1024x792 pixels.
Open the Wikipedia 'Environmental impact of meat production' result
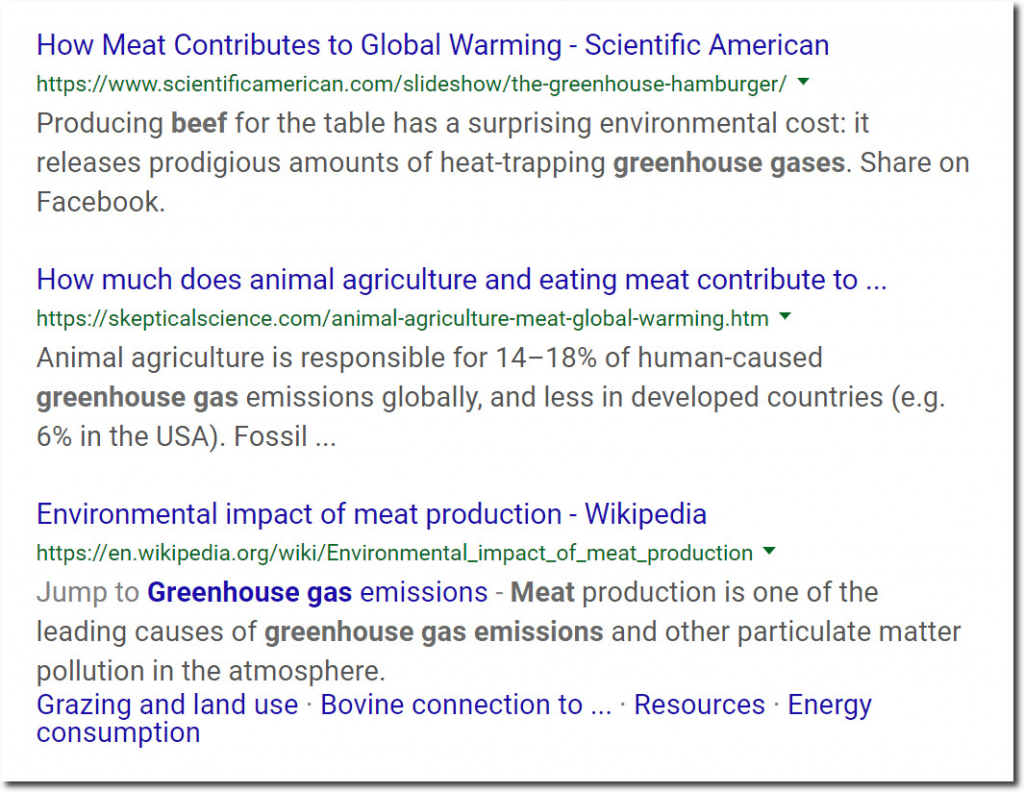click(372, 514)
